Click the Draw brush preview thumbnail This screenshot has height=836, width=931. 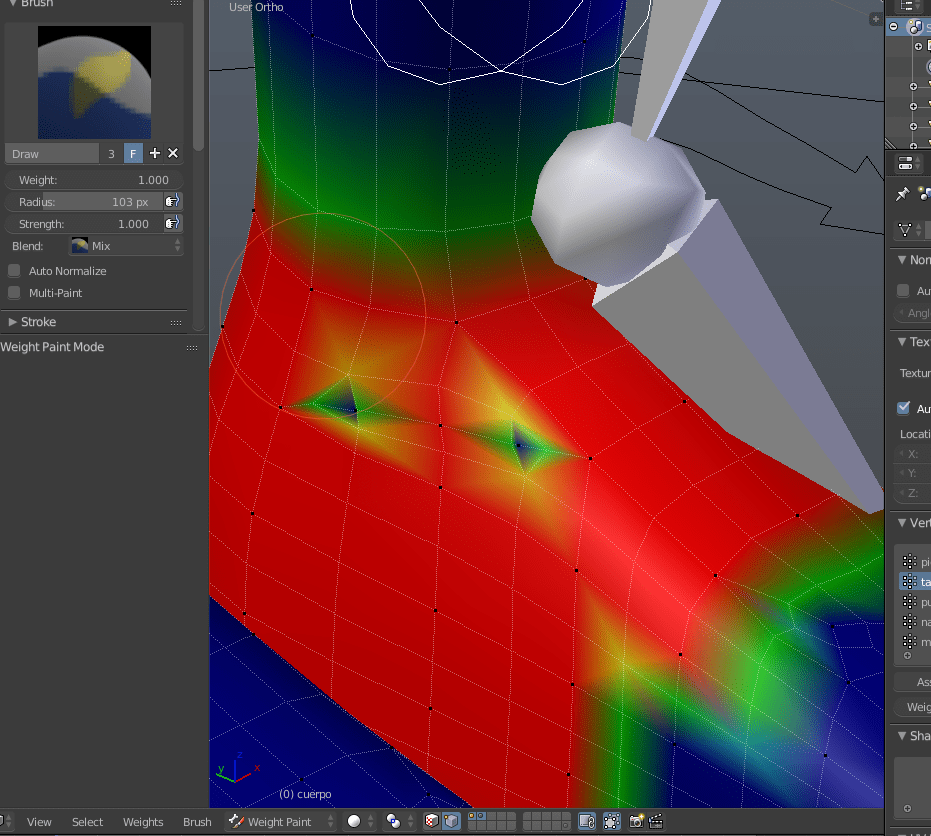click(x=94, y=82)
